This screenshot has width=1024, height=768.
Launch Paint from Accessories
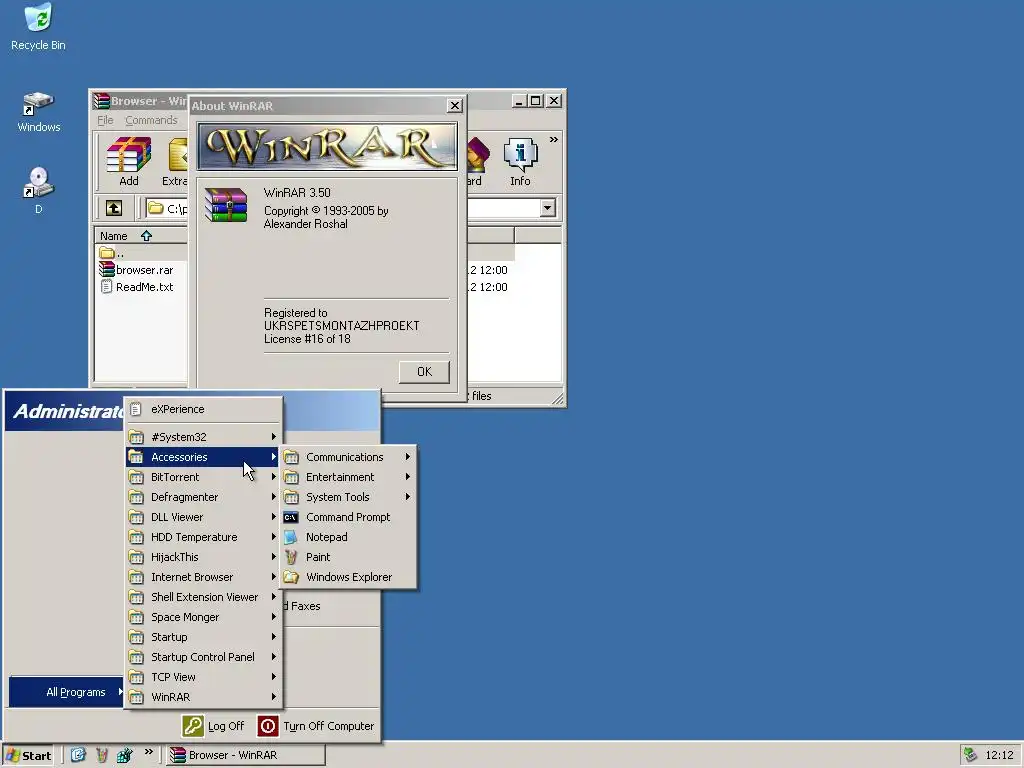348,557
